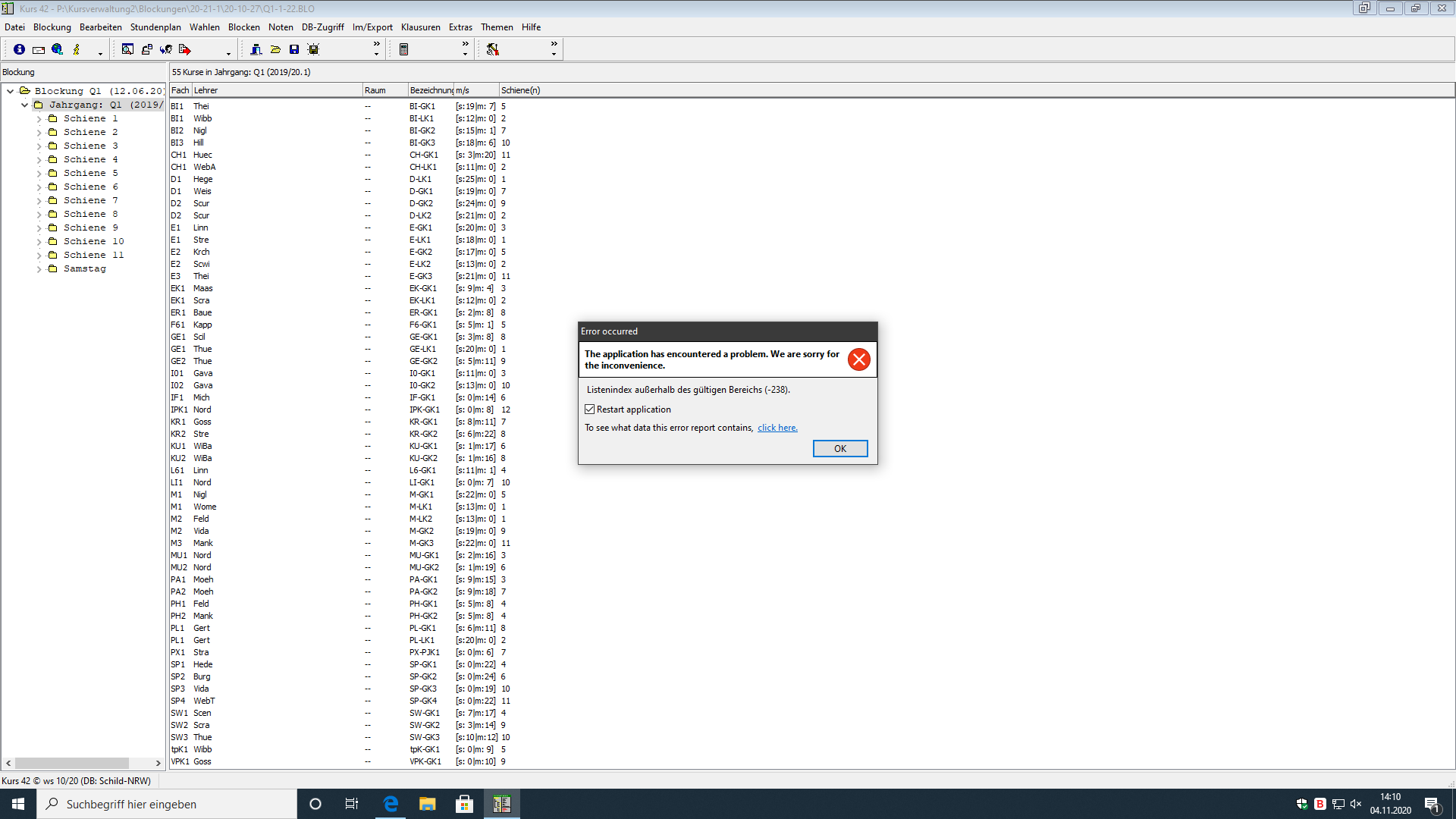Click tree panel scroll right arrow
This screenshot has height=819, width=1456.
click(x=158, y=763)
